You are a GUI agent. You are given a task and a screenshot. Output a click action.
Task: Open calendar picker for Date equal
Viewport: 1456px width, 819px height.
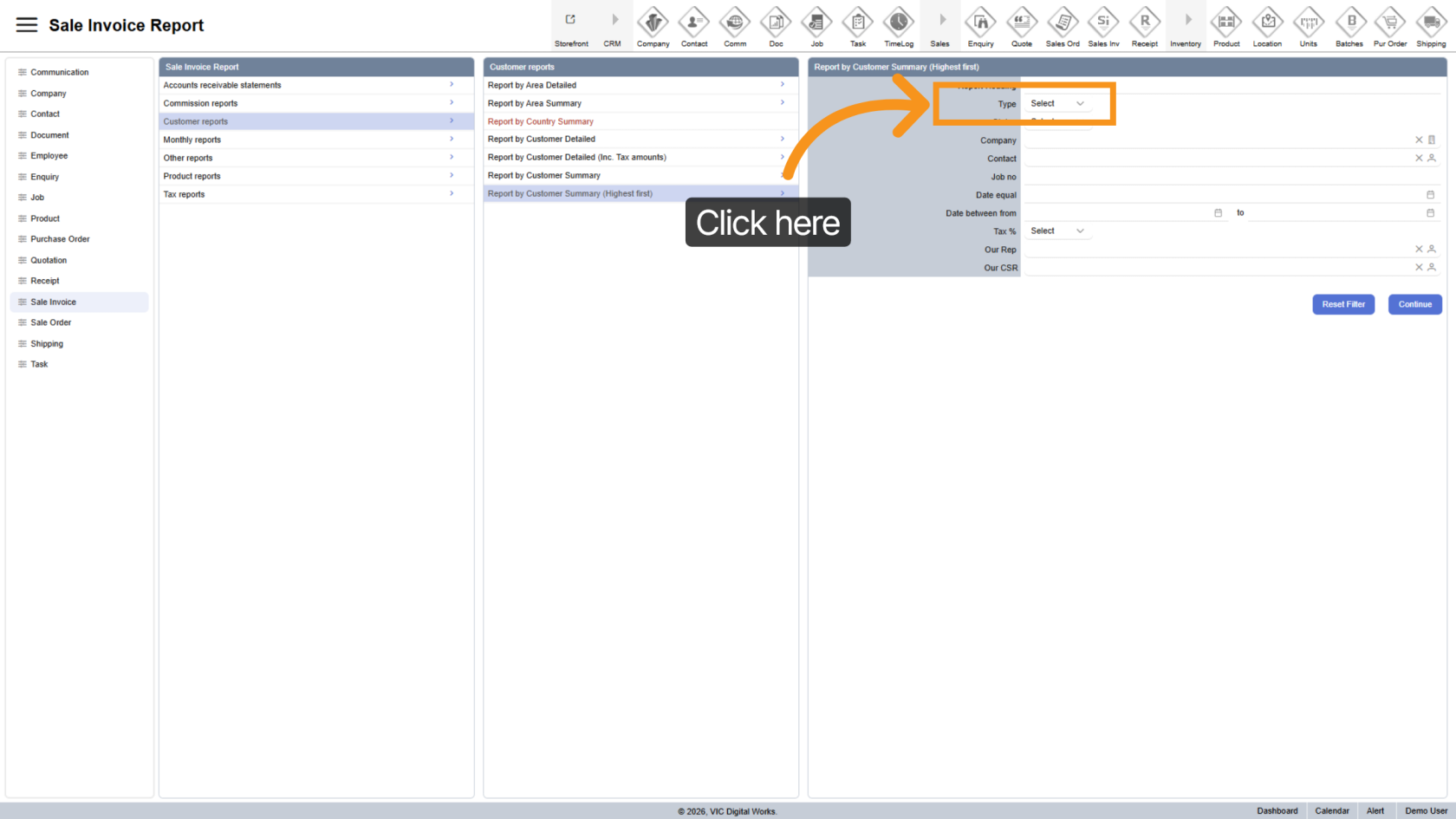(x=1430, y=195)
